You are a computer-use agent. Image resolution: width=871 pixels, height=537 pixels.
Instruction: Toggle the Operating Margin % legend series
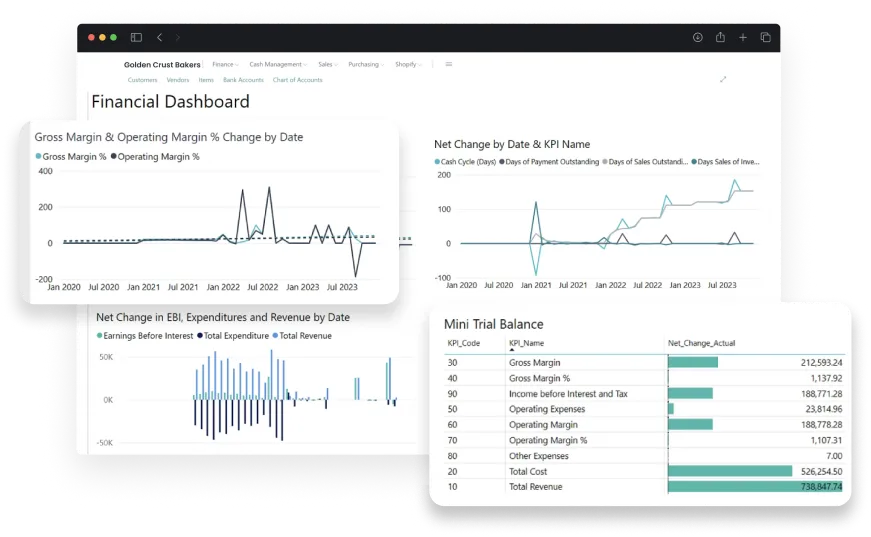(155, 157)
